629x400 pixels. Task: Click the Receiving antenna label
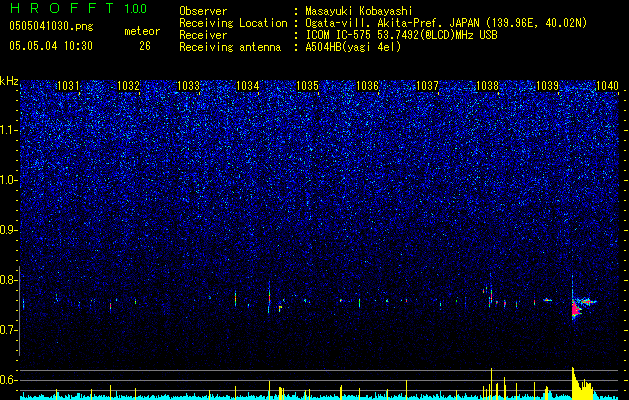click(230, 47)
